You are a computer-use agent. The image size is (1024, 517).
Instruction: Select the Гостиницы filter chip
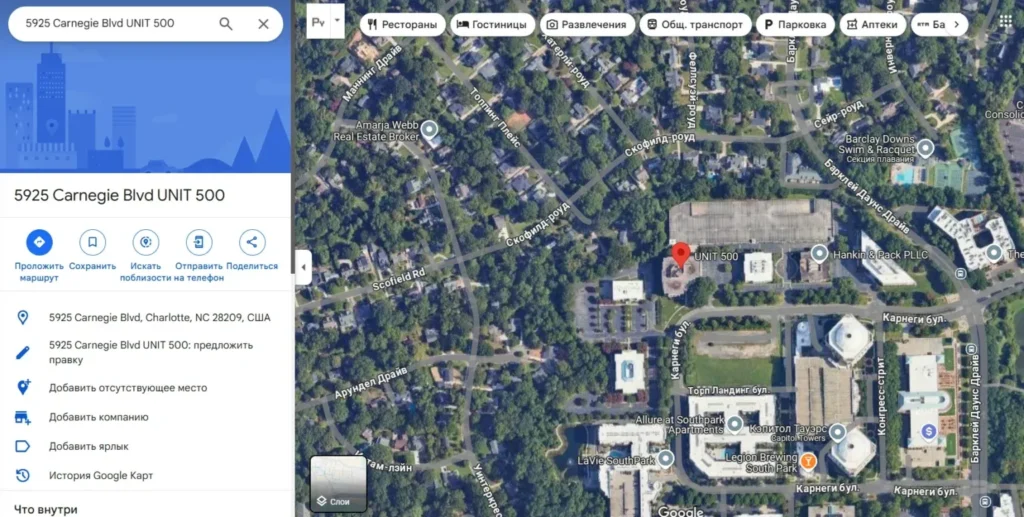click(492, 24)
